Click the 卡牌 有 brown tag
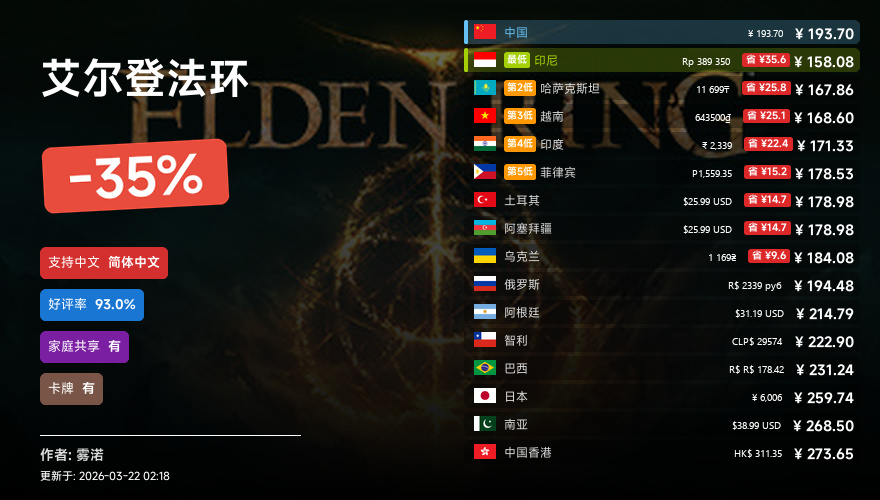The height and width of the screenshot is (500, 880). 71,389
